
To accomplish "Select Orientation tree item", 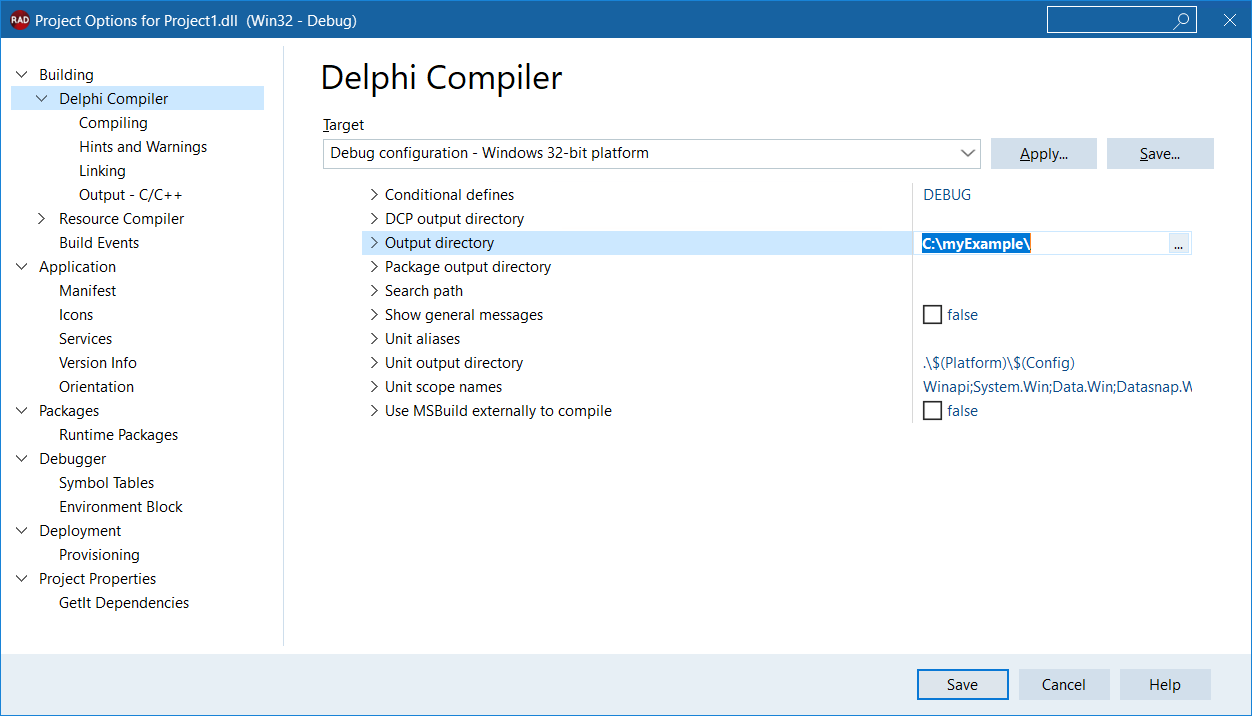I will [x=96, y=387].
